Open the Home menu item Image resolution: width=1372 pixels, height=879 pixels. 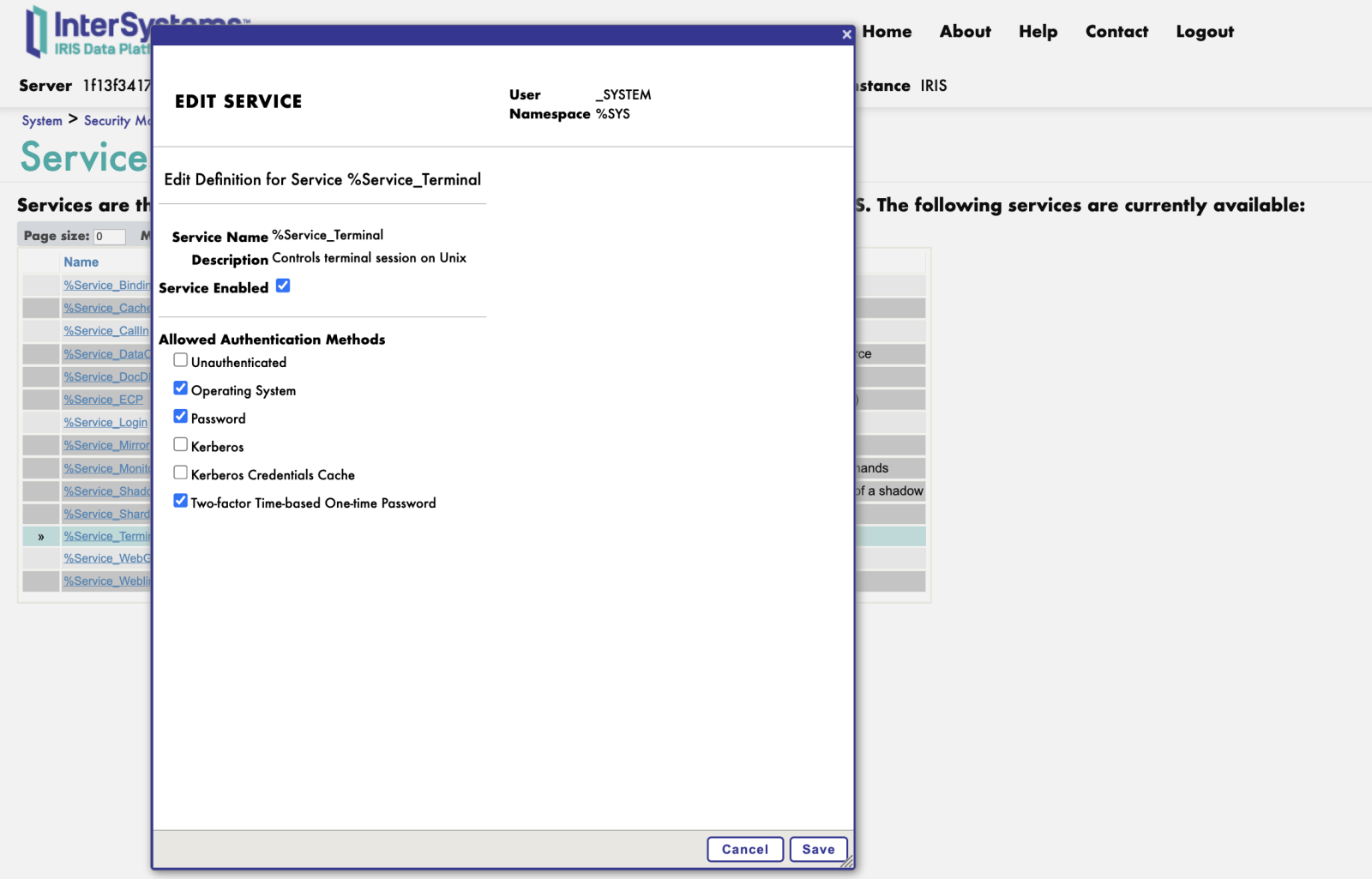(887, 32)
